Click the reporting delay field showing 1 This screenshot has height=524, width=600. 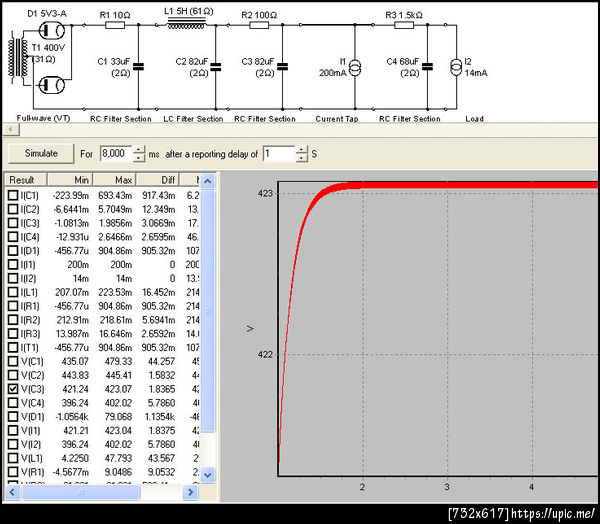pyautogui.click(x=279, y=153)
